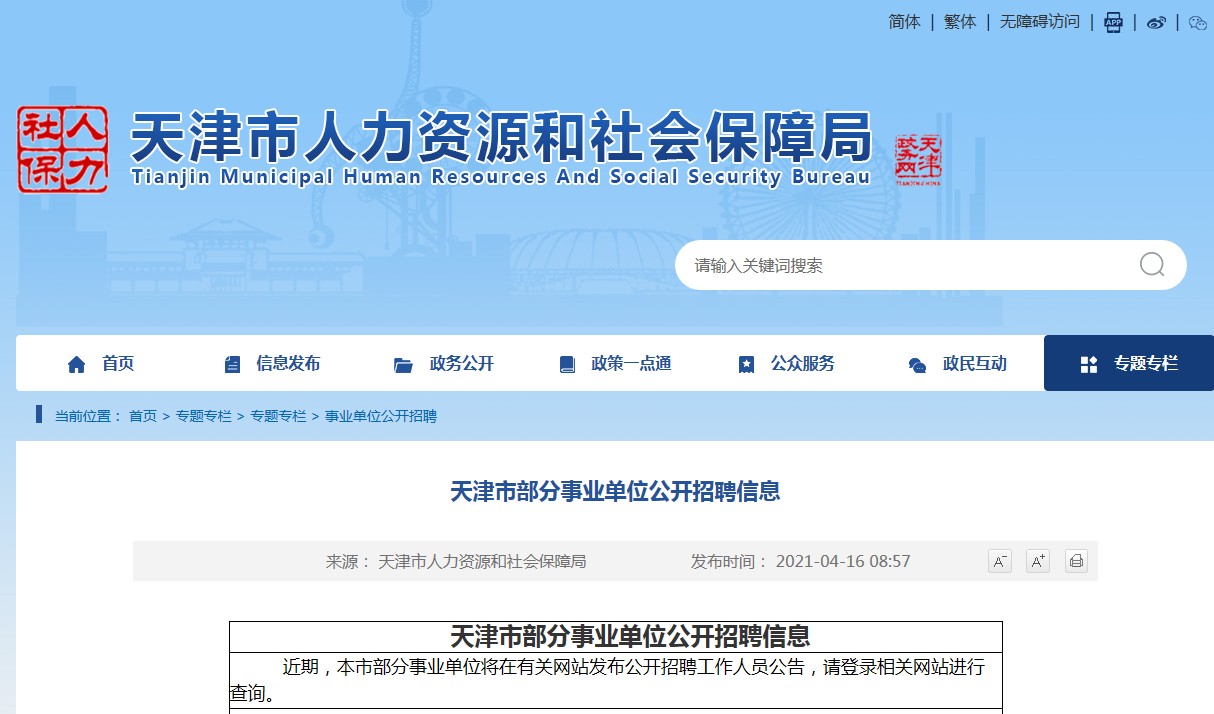Open 无障碍访问 accessibility mode
The width and height of the screenshot is (1214, 714).
pos(1040,22)
